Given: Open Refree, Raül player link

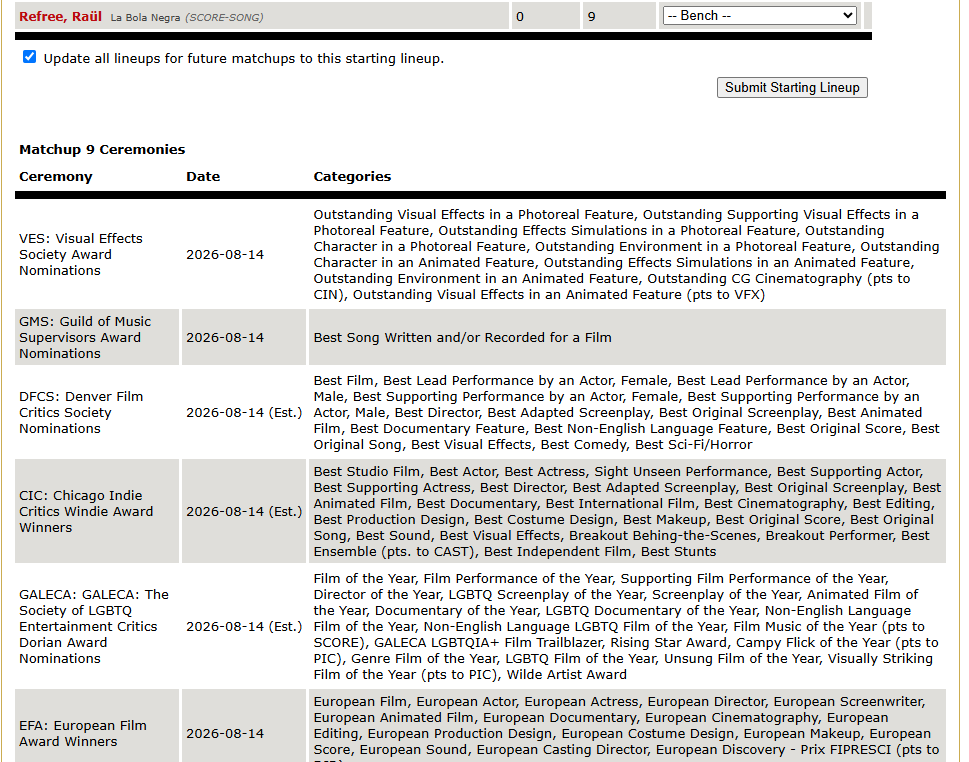Looking at the screenshot, I should tap(61, 17).
